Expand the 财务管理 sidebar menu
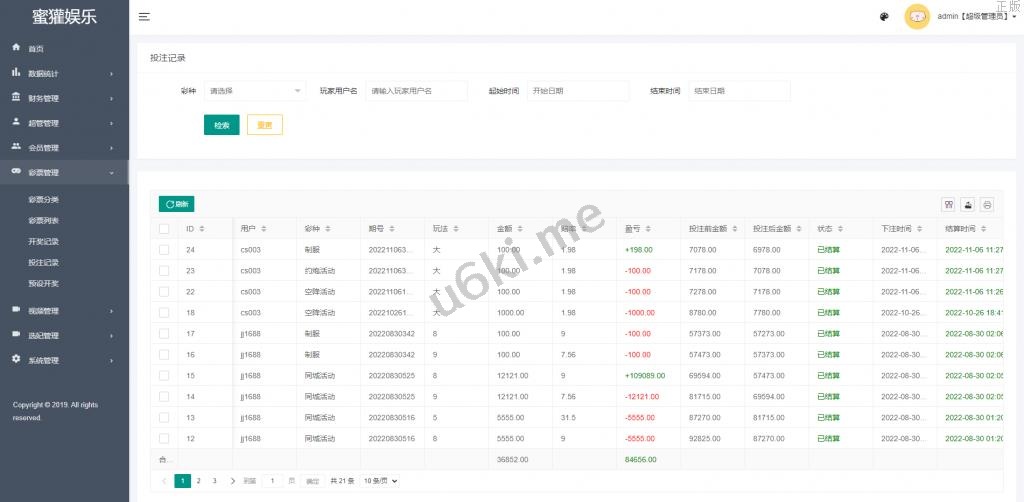Screen dimensions: 1024x502 64,98
